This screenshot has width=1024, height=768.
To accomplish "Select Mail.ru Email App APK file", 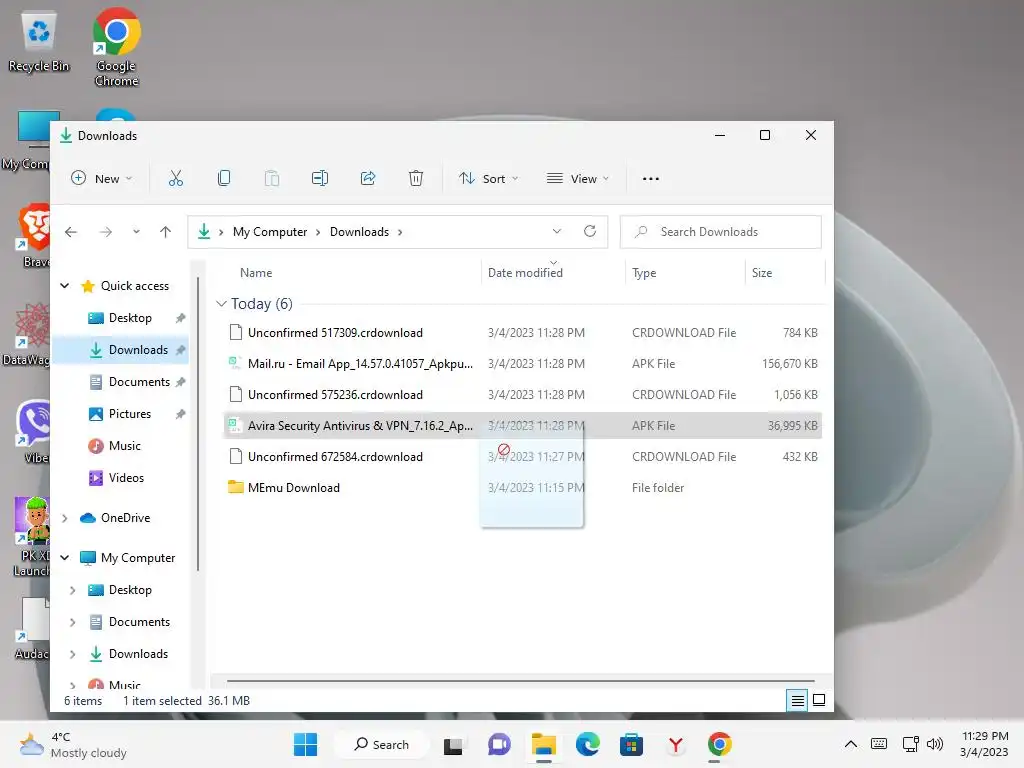I will pos(522,364).
